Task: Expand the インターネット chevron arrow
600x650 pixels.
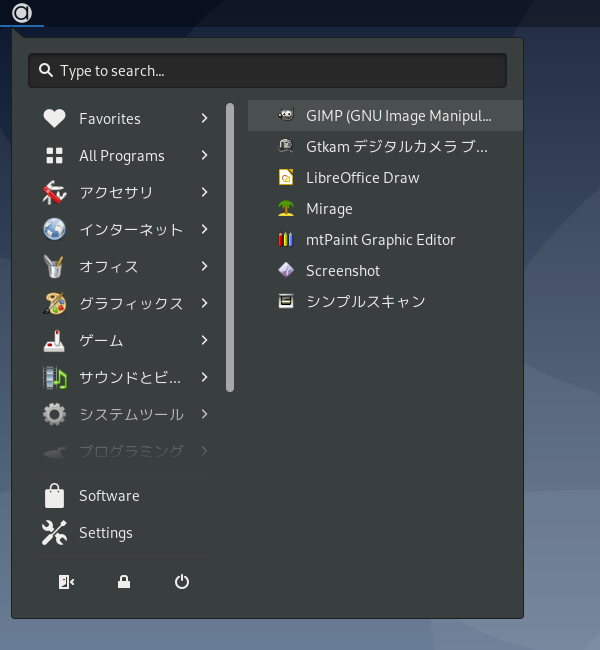Action: 204,229
